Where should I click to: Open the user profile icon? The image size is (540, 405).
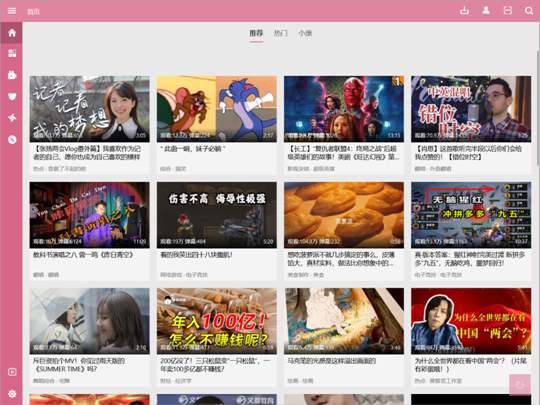pos(486,11)
